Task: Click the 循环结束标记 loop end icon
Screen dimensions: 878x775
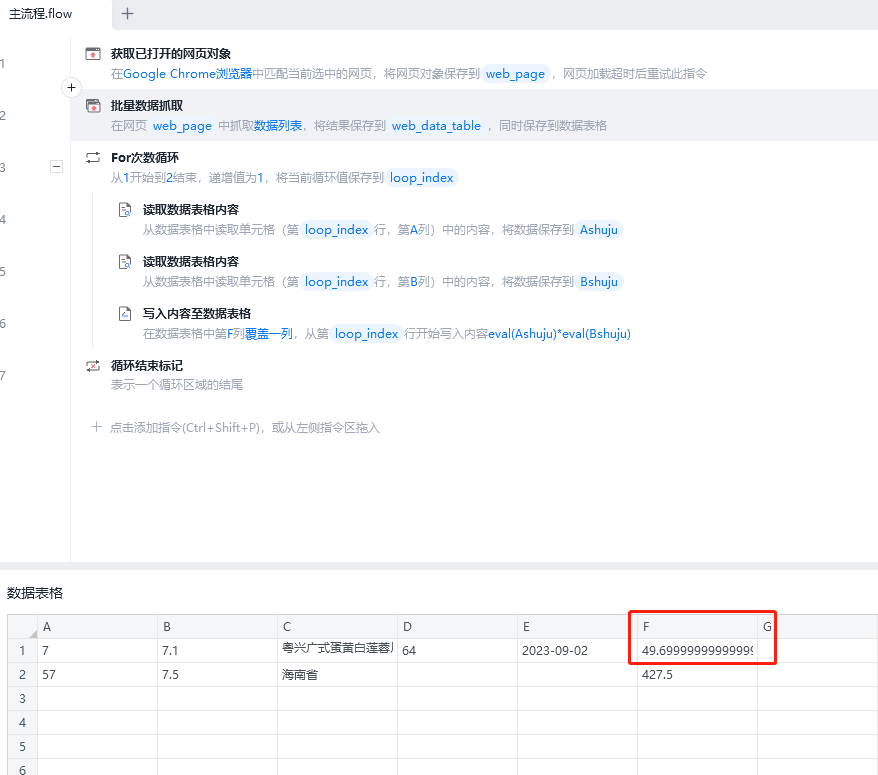Action: [x=93, y=366]
